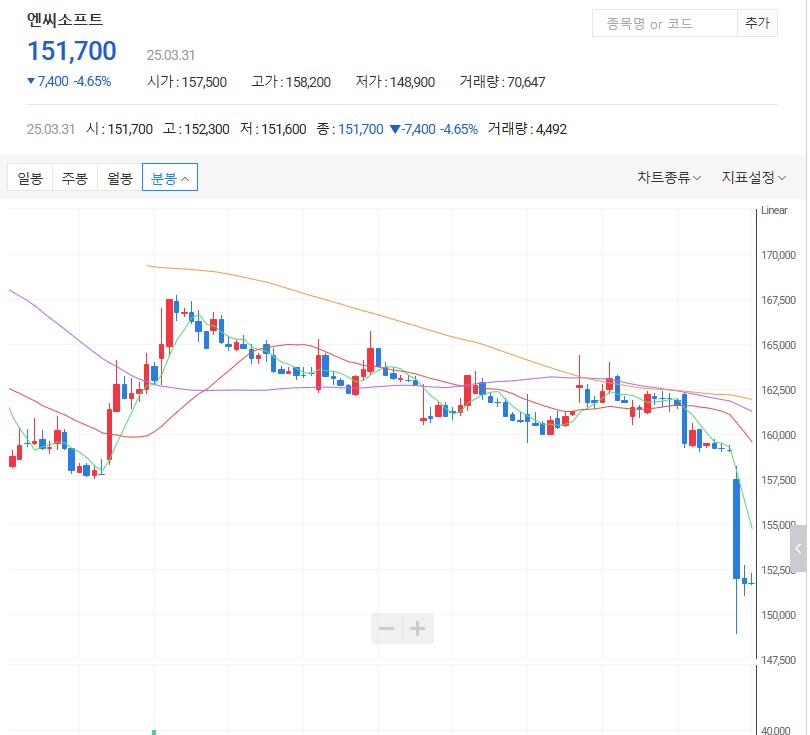The image size is (810, 735).
Task: Open the 주봉 weekly chart tab
Action: 74,176
